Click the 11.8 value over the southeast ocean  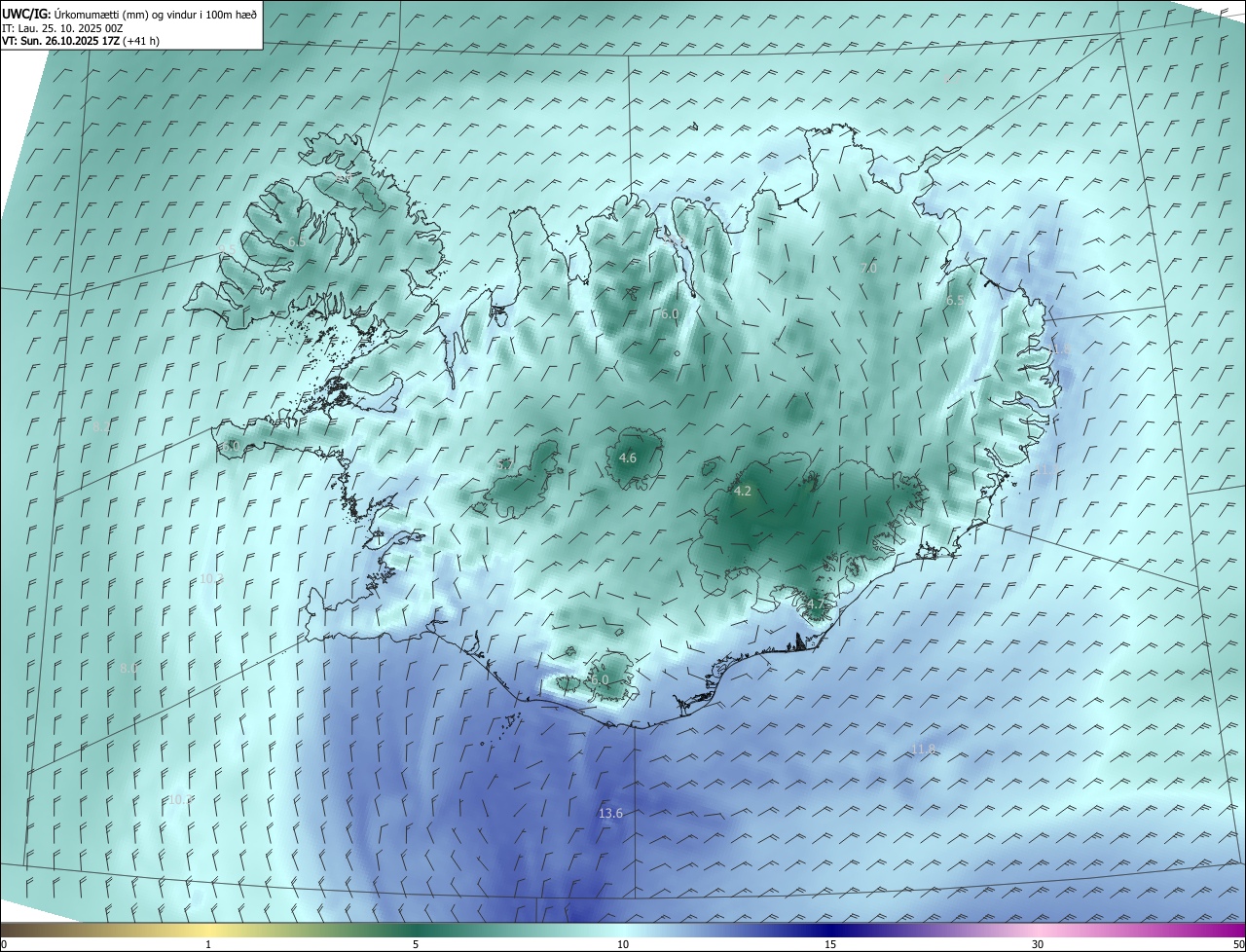pos(923,749)
